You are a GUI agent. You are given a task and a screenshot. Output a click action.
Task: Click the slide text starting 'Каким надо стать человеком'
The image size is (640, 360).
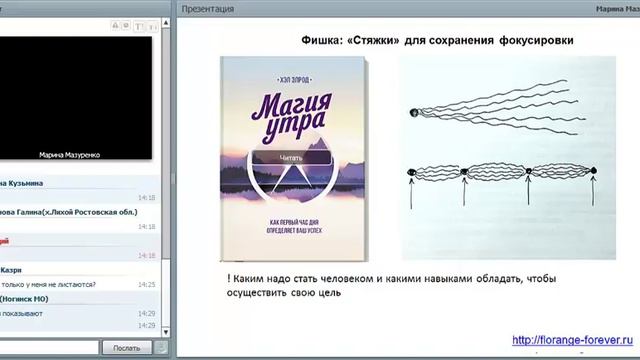point(391,286)
